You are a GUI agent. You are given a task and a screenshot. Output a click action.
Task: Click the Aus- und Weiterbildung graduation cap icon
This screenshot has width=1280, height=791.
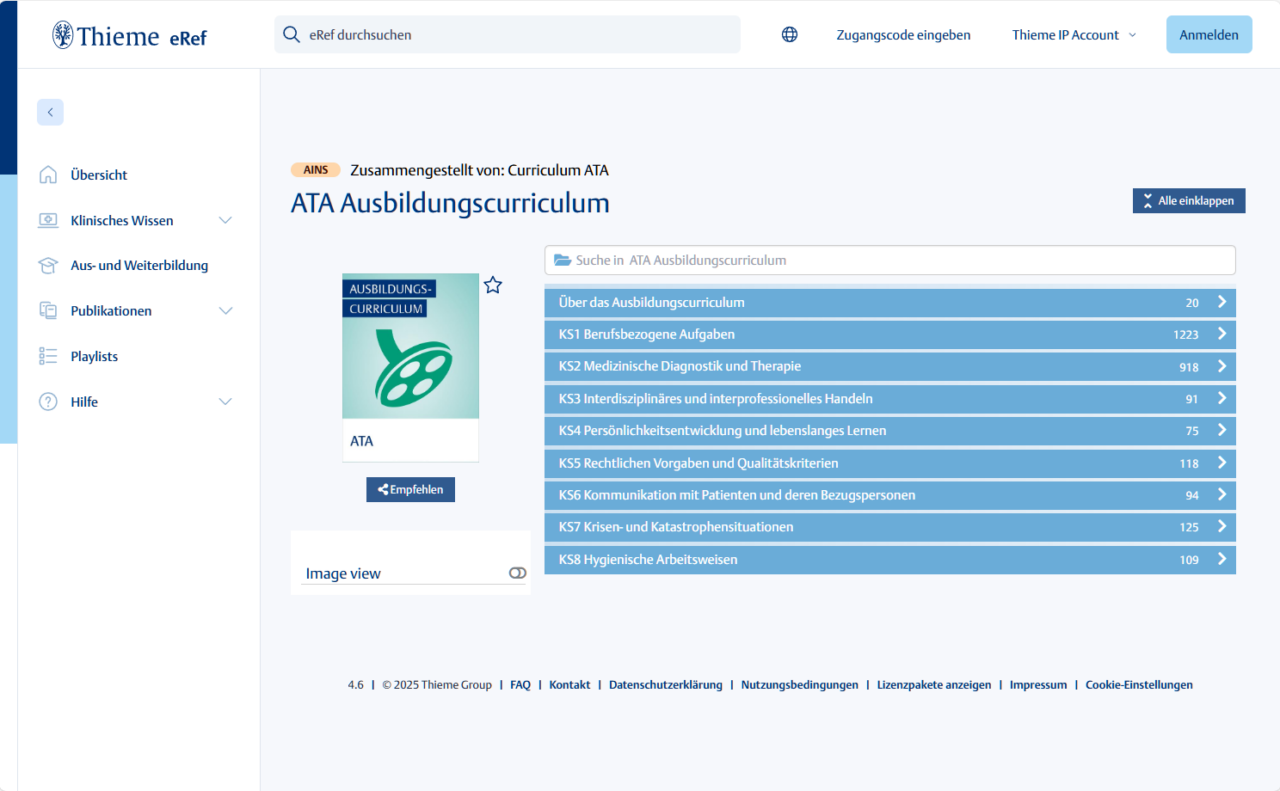(x=49, y=265)
